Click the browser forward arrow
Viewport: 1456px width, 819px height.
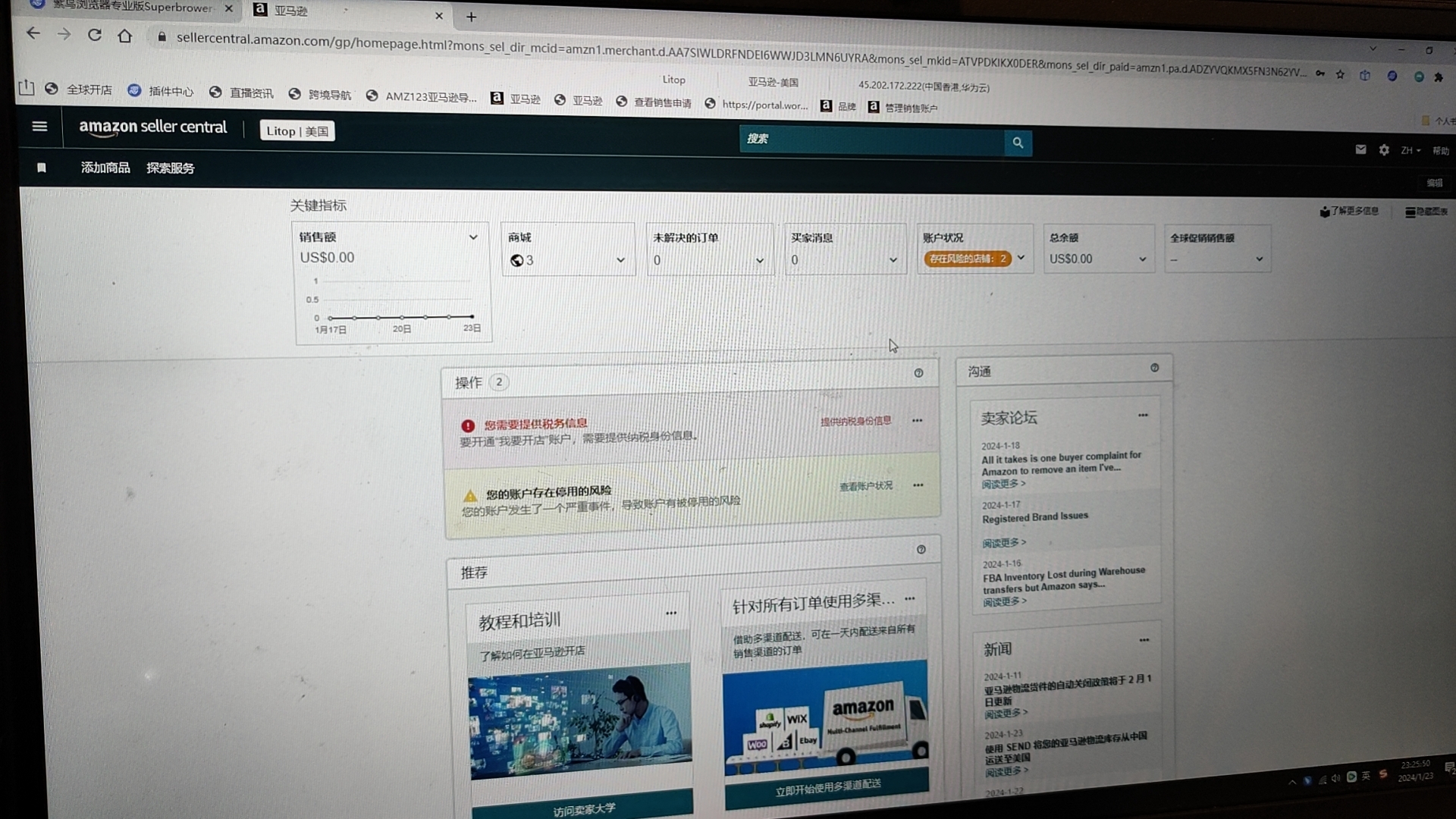point(64,34)
